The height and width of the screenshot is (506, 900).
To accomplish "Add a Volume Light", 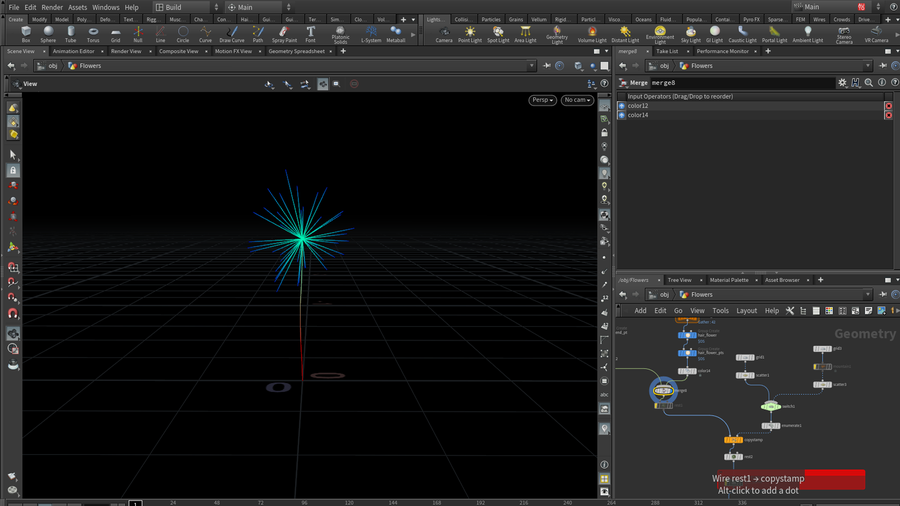I will 592,34.
